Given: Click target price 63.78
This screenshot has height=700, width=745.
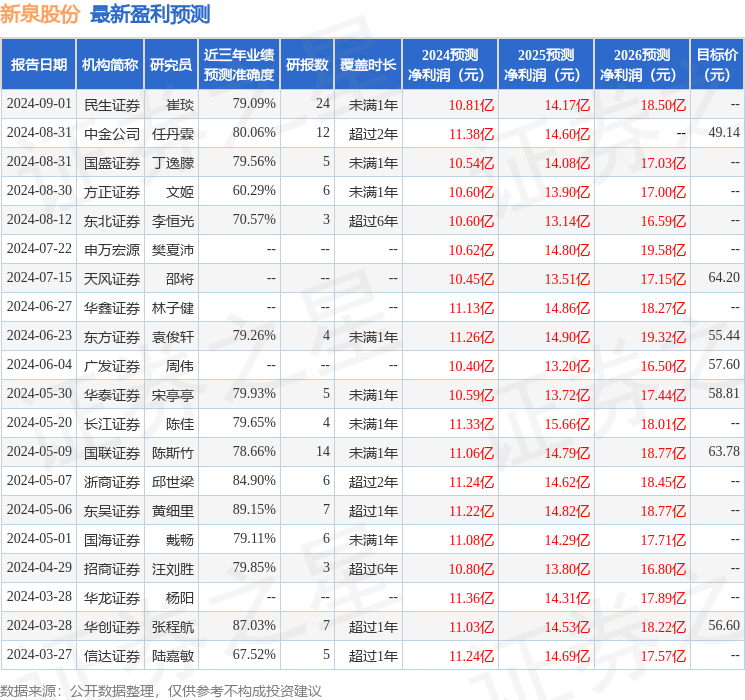Looking at the screenshot, I should pyautogui.click(x=724, y=451).
